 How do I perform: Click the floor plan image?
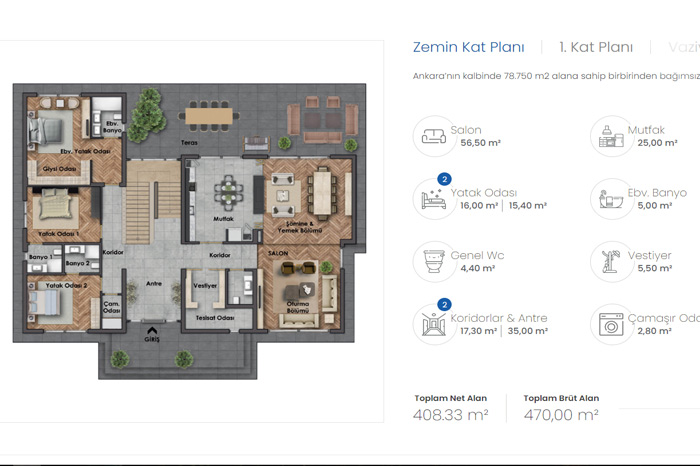[x=189, y=231]
